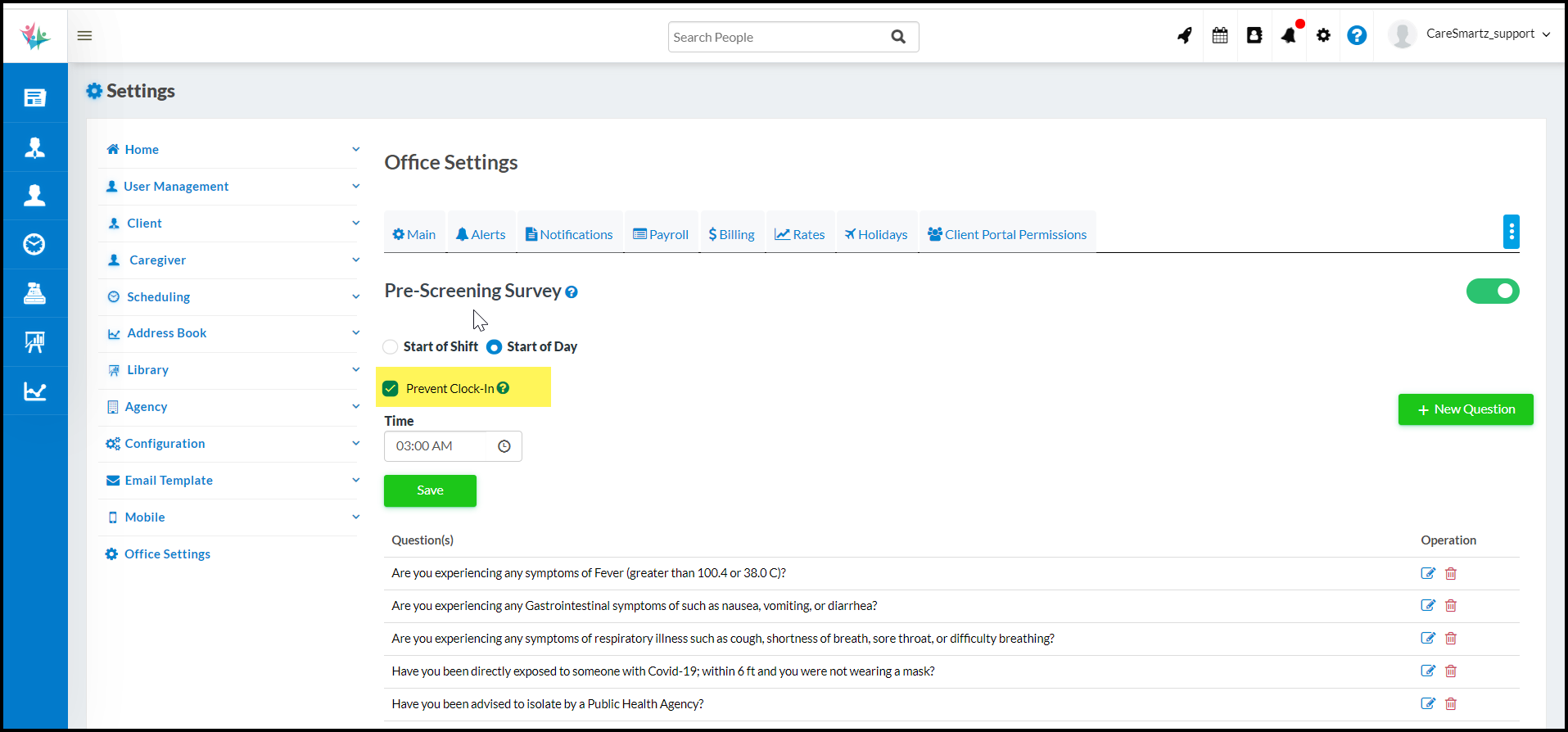The height and width of the screenshot is (732, 1568).
Task: Add a New Question
Action: point(1465,409)
